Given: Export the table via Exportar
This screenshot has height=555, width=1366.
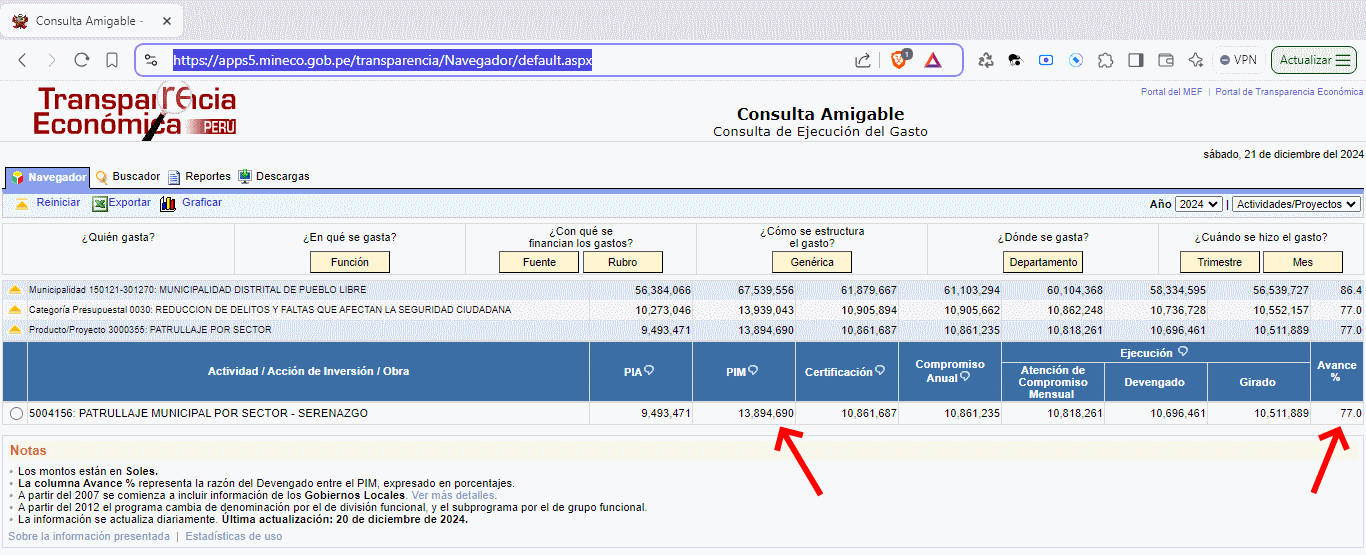Looking at the screenshot, I should coord(121,203).
